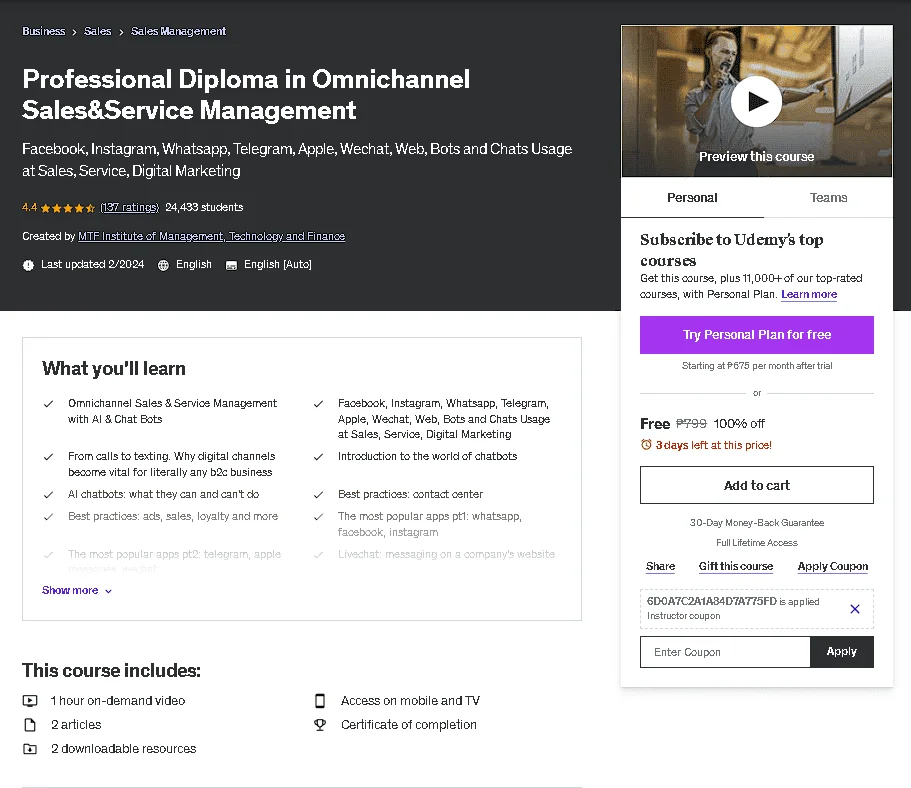Viewport: 911px width, 788px height.
Task: Open the Business breadcrumb link
Action: pos(44,31)
